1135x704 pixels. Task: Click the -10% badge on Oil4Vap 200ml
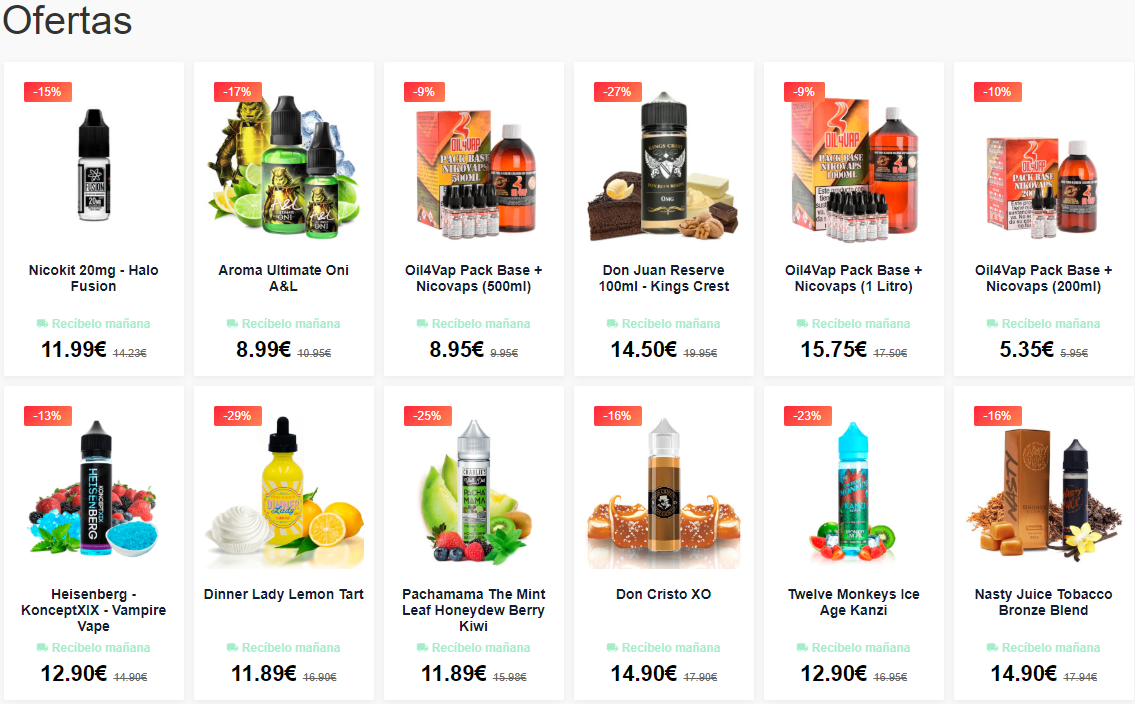[995, 92]
